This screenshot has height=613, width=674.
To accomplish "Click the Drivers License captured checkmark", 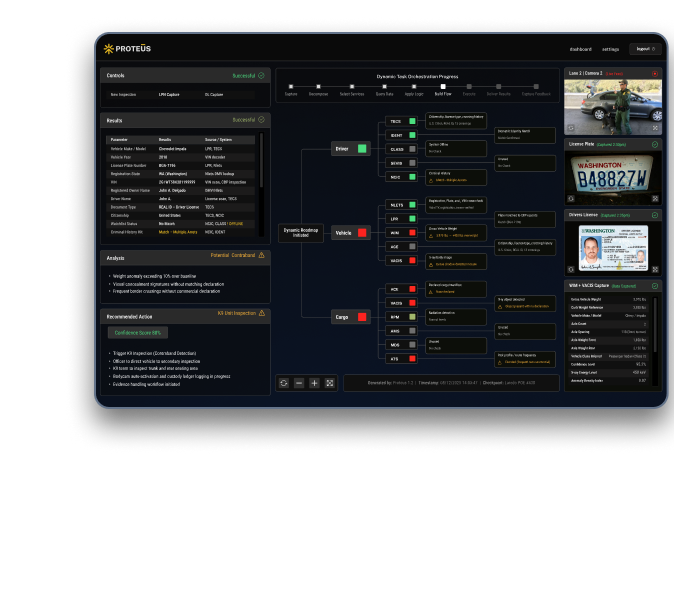I will [655, 215].
